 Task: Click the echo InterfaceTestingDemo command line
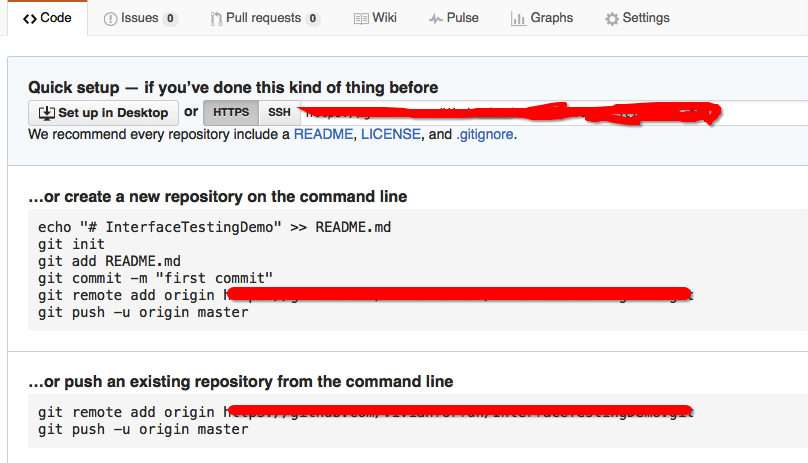click(x=214, y=227)
